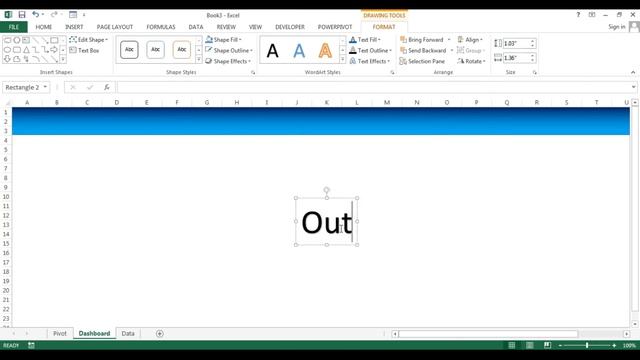Switch to the DATA ribbon tab
The width and height of the screenshot is (640, 360).
[x=196, y=27]
